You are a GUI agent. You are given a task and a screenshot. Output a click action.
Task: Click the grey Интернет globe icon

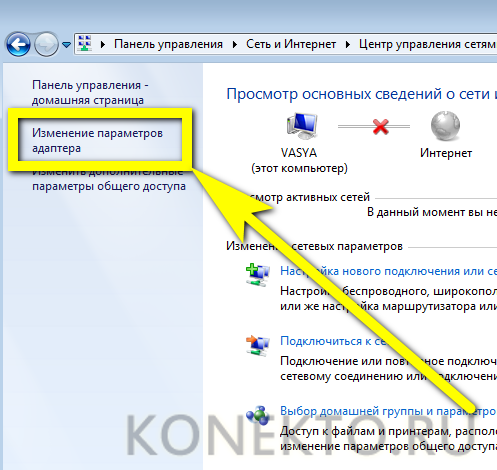tap(445, 126)
